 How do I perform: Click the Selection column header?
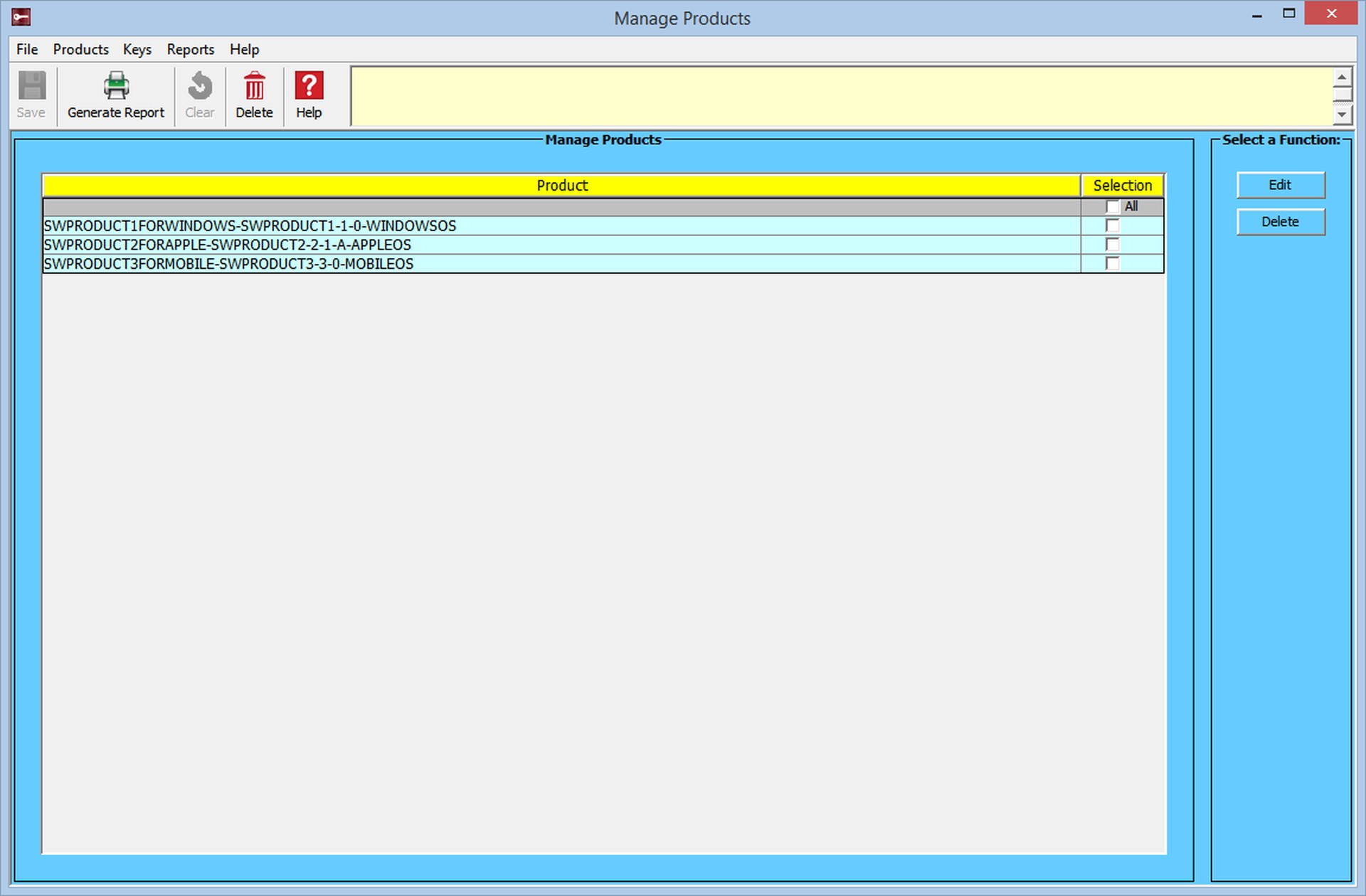point(1123,186)
